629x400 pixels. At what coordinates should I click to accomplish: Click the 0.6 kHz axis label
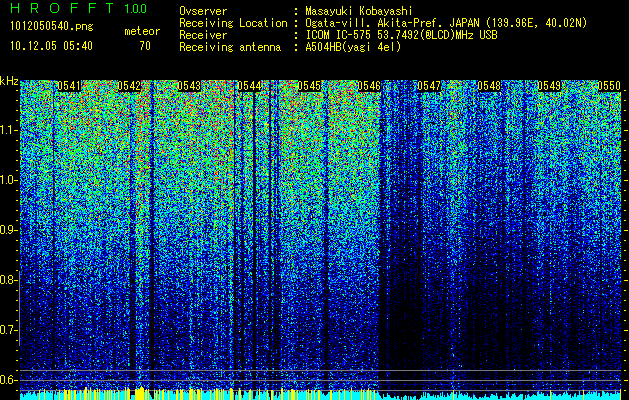click(x=8, y=380)
